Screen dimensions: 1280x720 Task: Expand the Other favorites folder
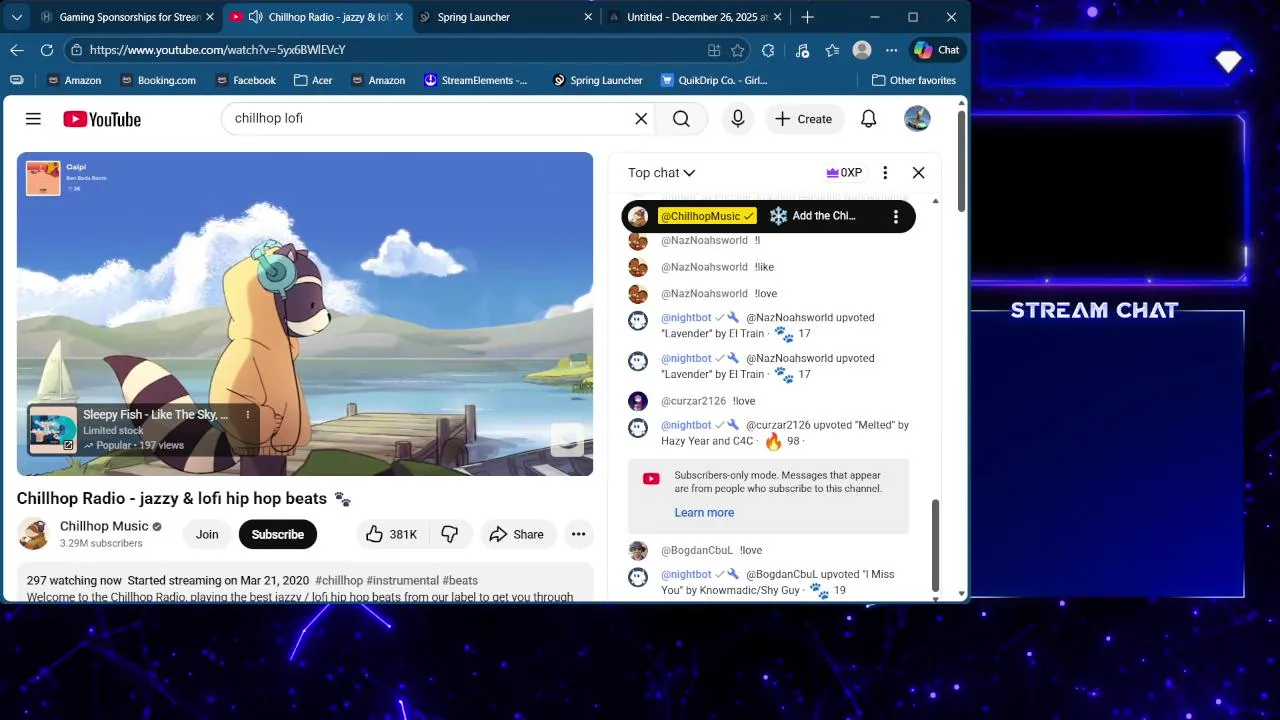coord(914,80)
